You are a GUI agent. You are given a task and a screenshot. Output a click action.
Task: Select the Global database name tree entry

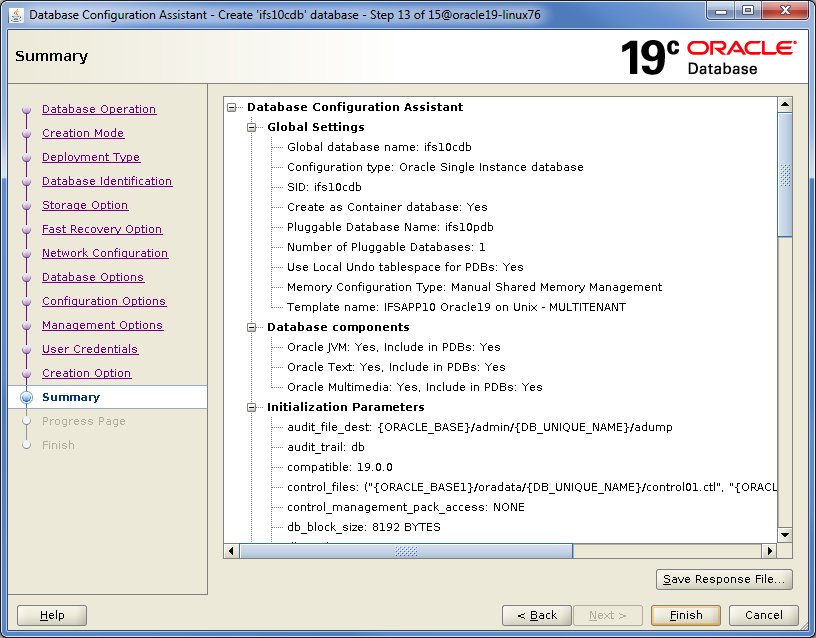click(x=379, y=147)
